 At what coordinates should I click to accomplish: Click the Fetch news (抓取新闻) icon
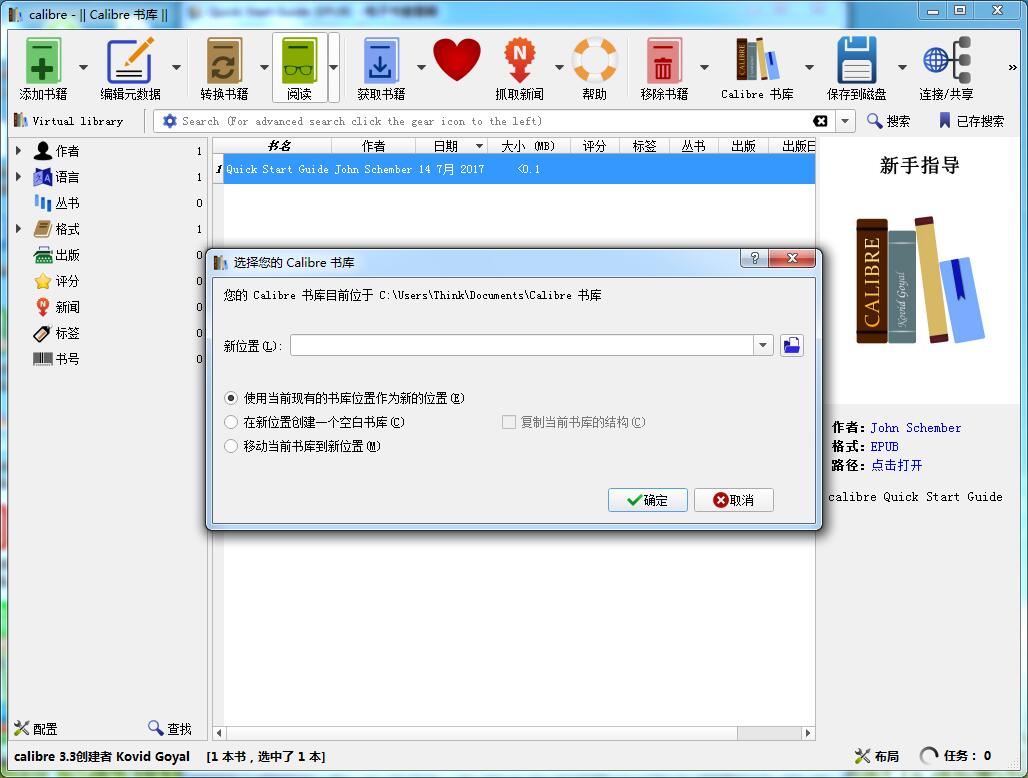519,60
